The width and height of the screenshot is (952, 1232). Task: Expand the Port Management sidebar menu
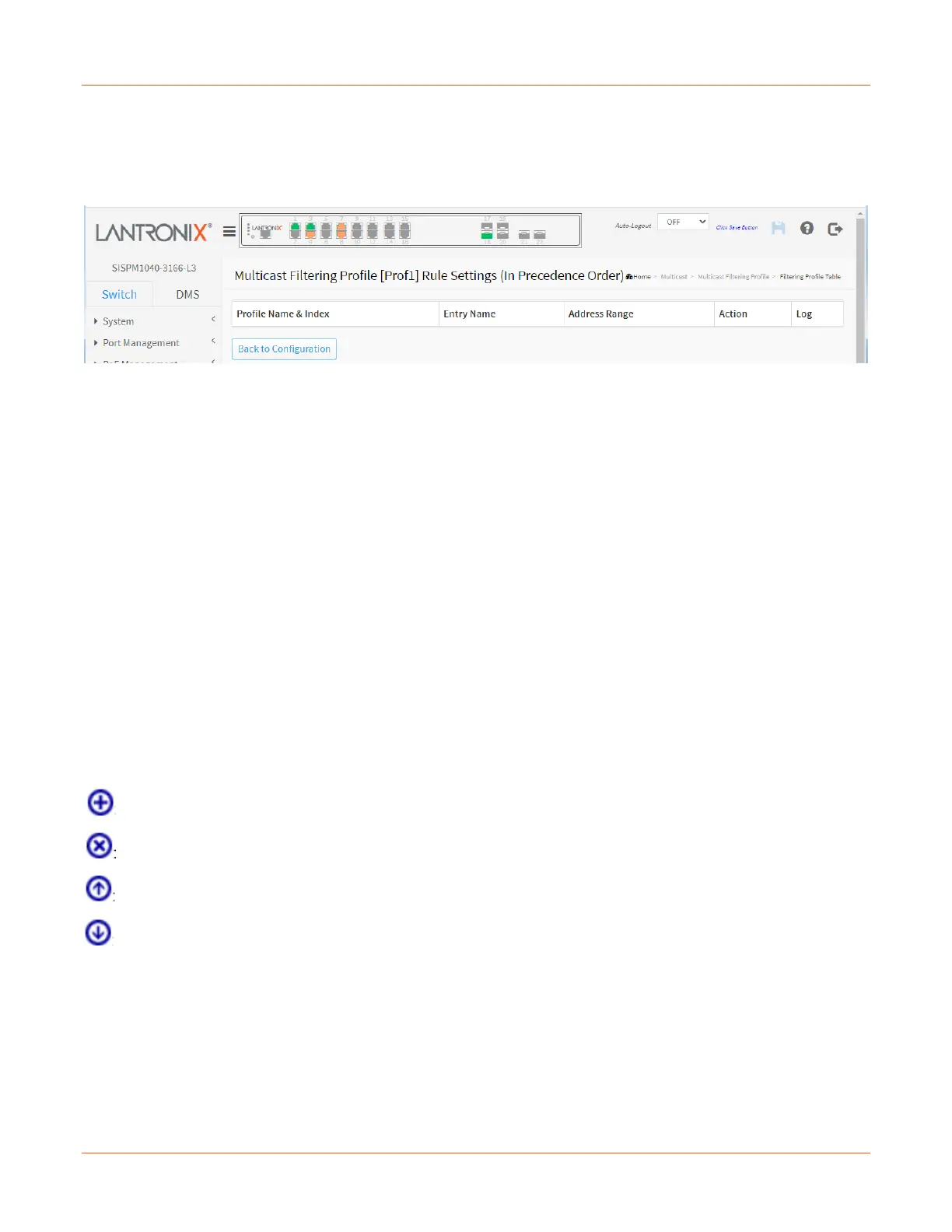(141, 343)
